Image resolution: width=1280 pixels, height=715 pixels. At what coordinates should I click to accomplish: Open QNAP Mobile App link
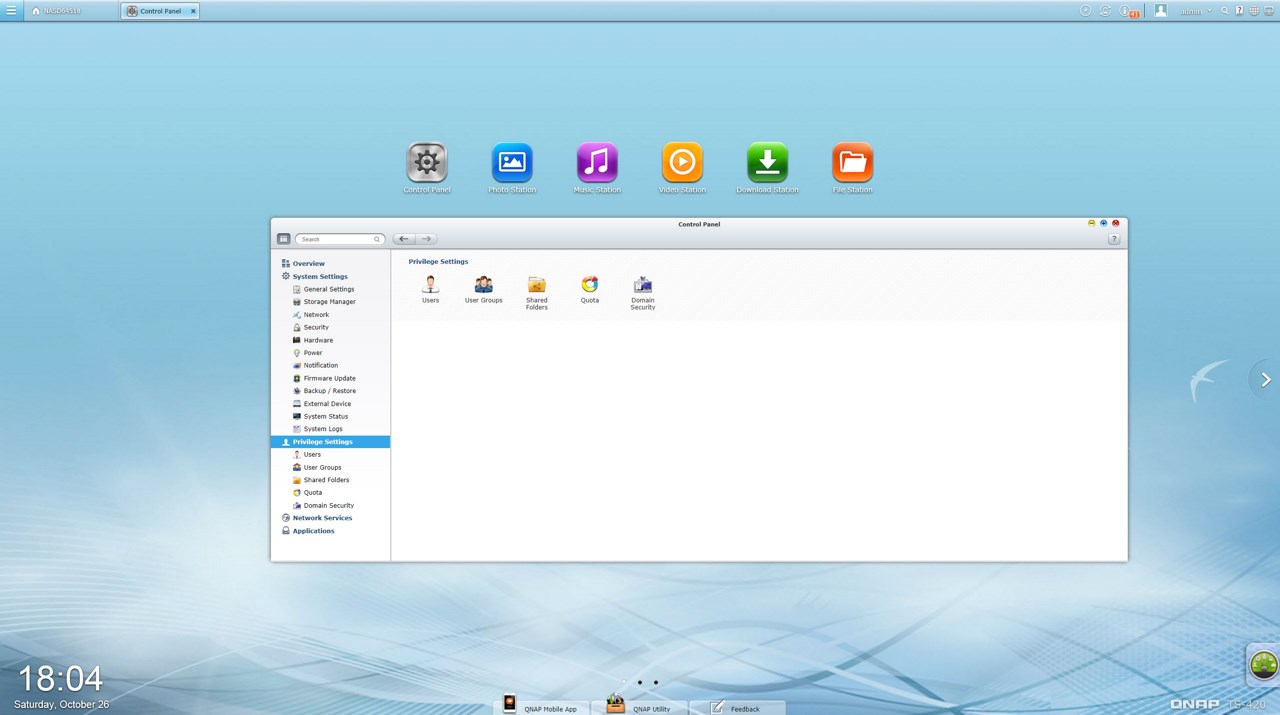pos(541,706)
